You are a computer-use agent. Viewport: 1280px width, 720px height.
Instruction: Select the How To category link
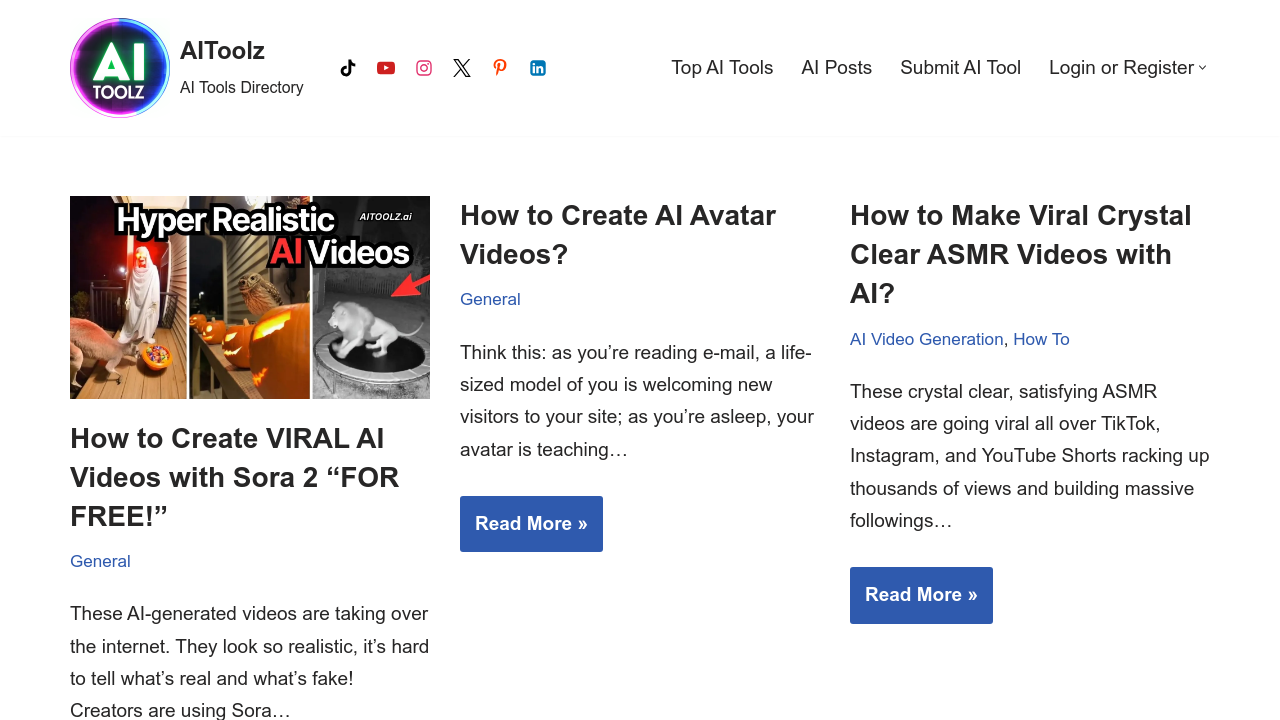pos(1041,339)
